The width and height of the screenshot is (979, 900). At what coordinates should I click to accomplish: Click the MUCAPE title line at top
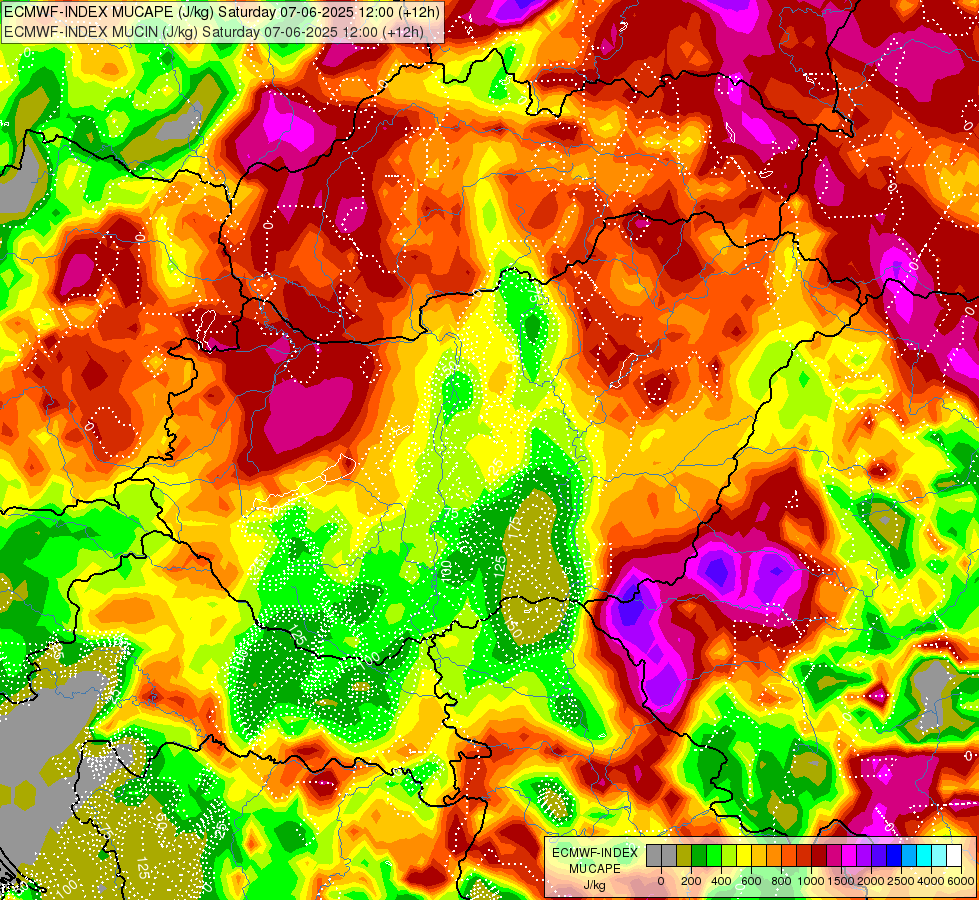pyautogui.click(x=222, y=12)
